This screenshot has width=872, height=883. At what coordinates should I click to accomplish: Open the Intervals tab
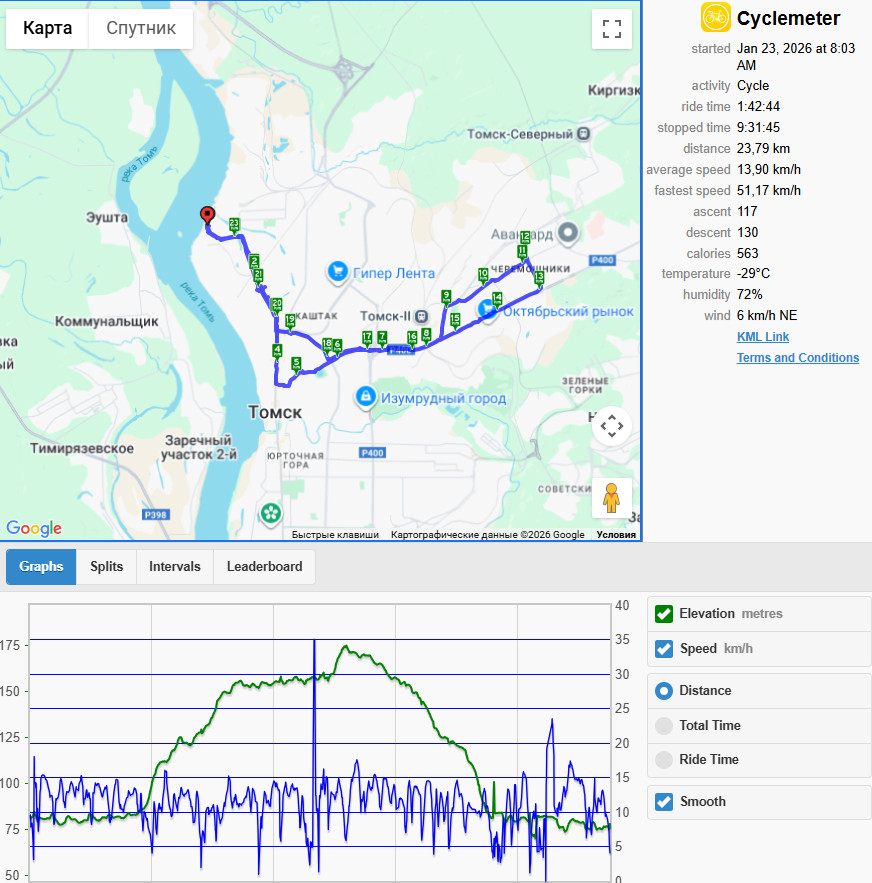(x=175, y=567)
